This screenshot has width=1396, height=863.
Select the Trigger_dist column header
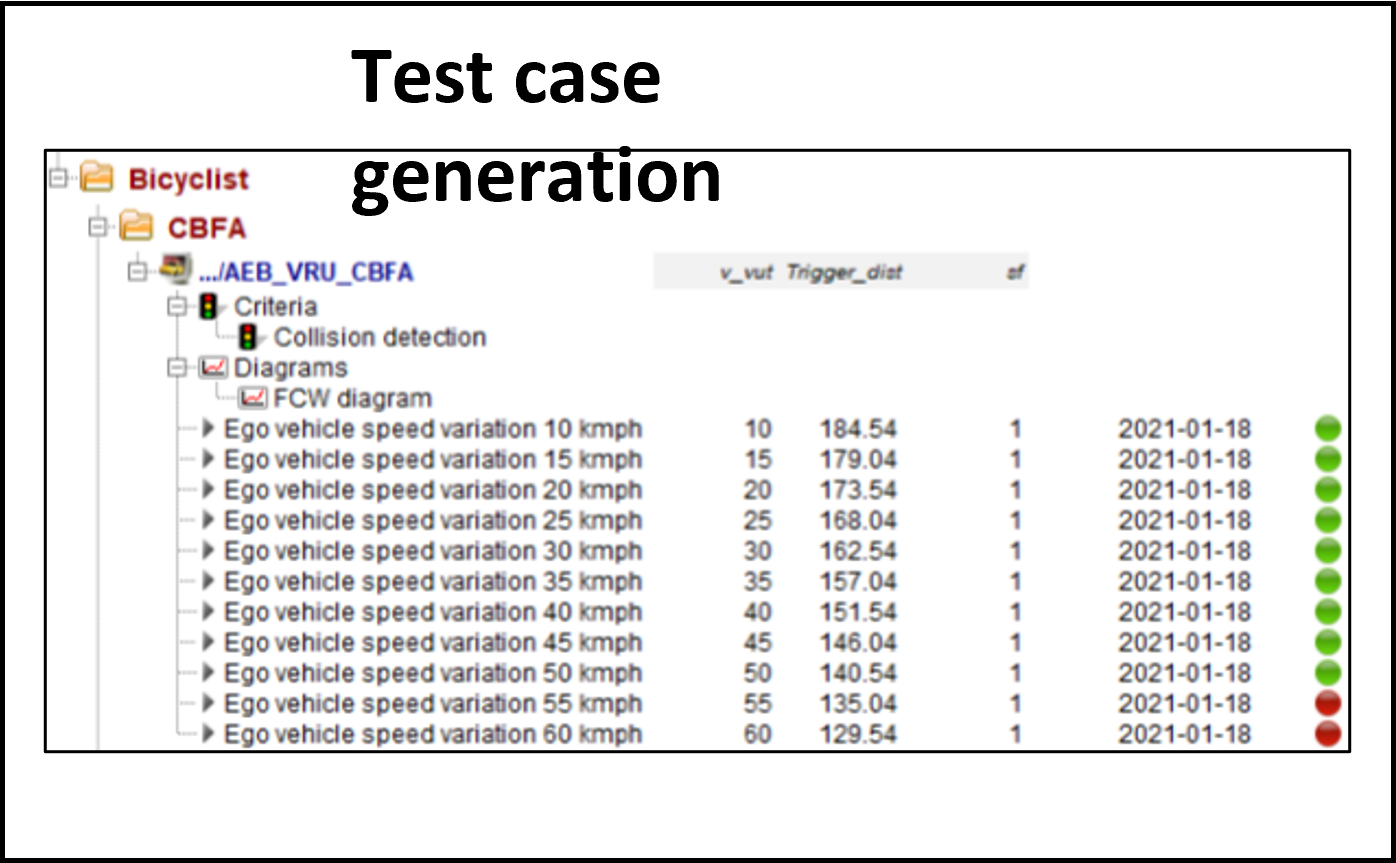tap(844, 272)
